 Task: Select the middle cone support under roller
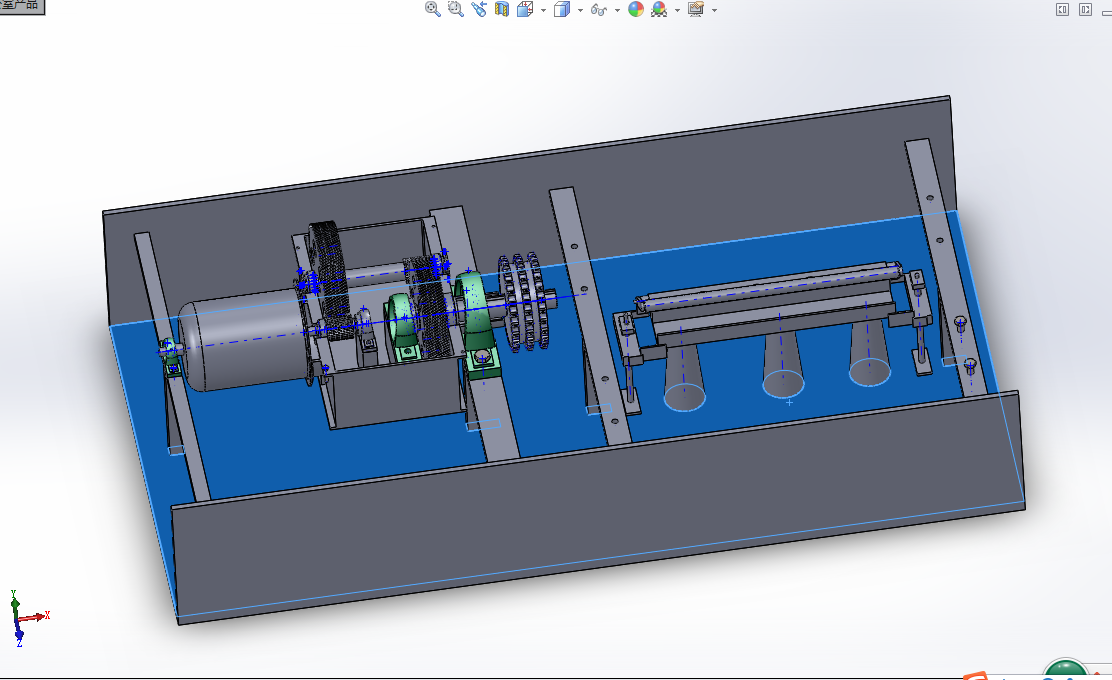pyautogui.click(x=782, y=365)
